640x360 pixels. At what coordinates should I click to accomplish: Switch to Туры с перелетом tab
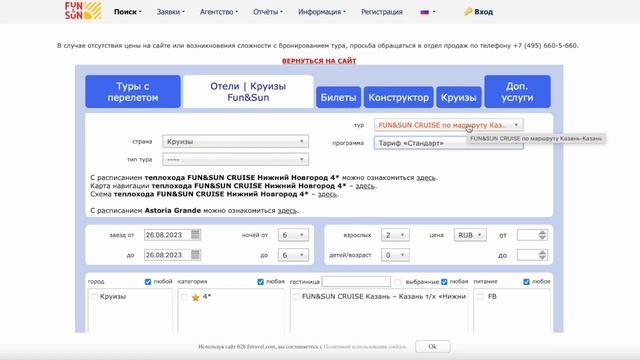pyautogui.click(x=133, y=91)
